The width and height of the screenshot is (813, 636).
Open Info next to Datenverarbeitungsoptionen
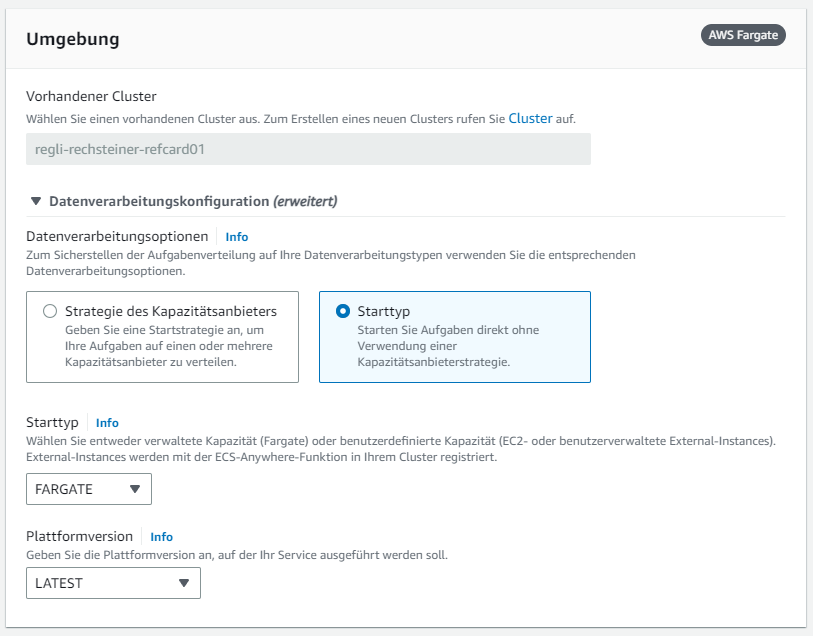tap(237, 237)
